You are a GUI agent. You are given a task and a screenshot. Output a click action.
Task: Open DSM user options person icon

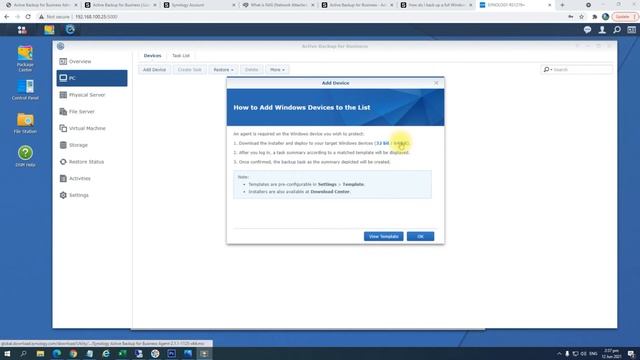(602, 30)
